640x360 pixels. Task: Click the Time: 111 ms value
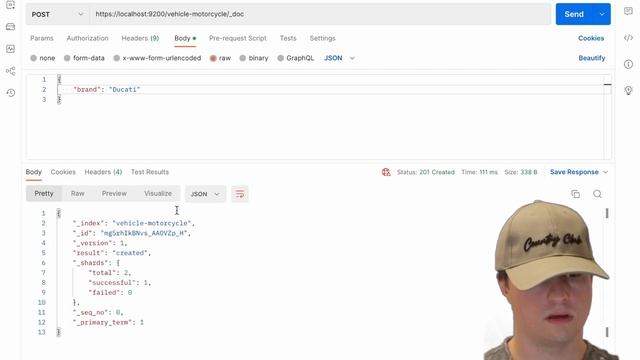(x=480, y=172)
